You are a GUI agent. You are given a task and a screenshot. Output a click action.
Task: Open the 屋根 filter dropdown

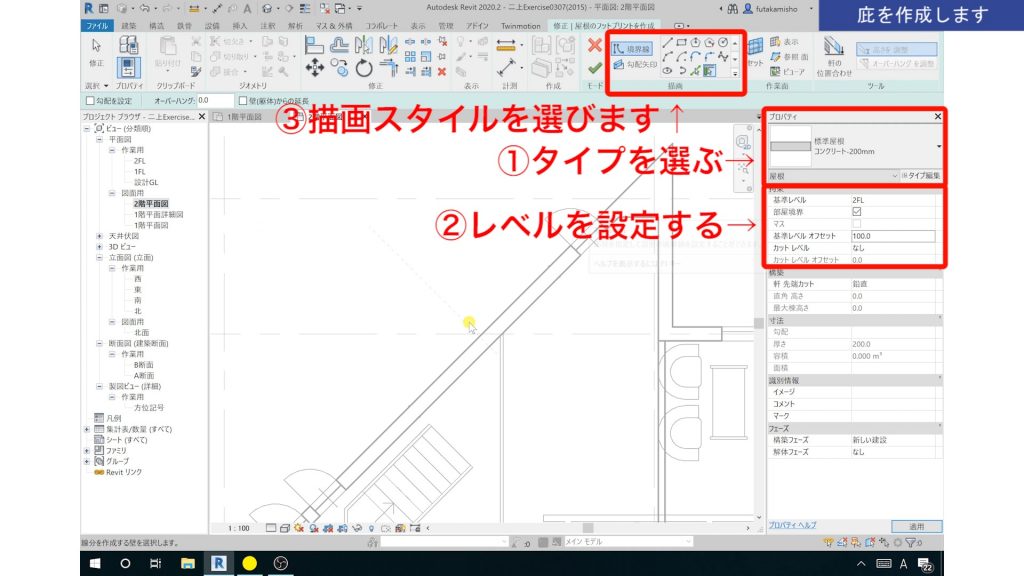(895, 176)
